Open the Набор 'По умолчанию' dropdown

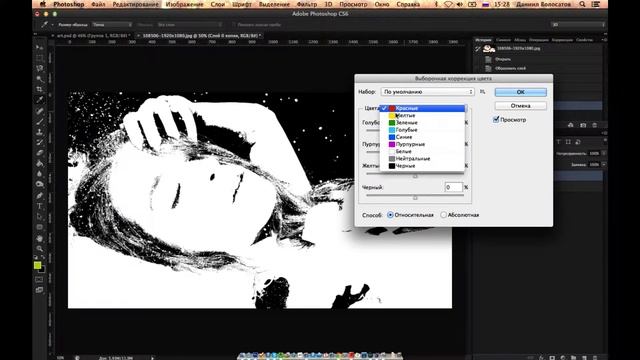(427, 92)
